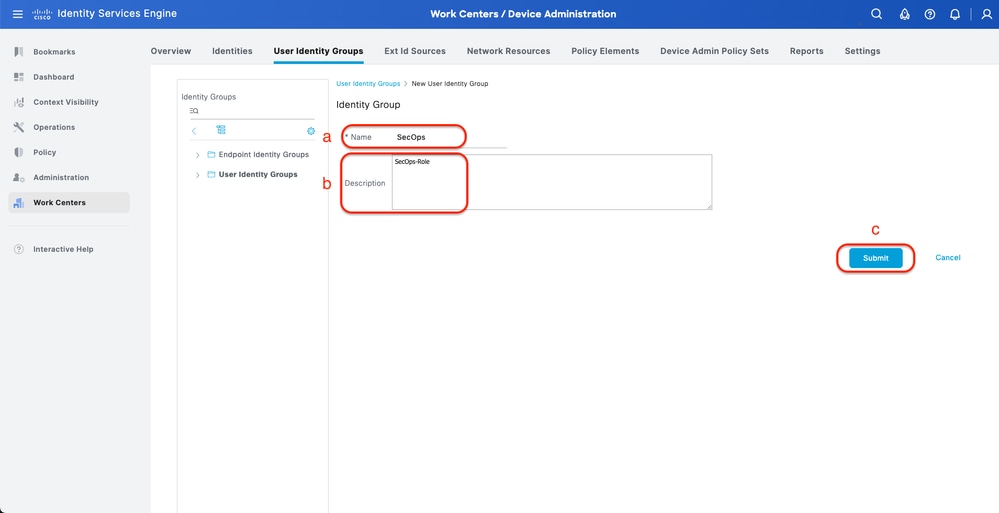Click the Name field containing SecOps
The image size is (999, 513).
click(449, 137)
